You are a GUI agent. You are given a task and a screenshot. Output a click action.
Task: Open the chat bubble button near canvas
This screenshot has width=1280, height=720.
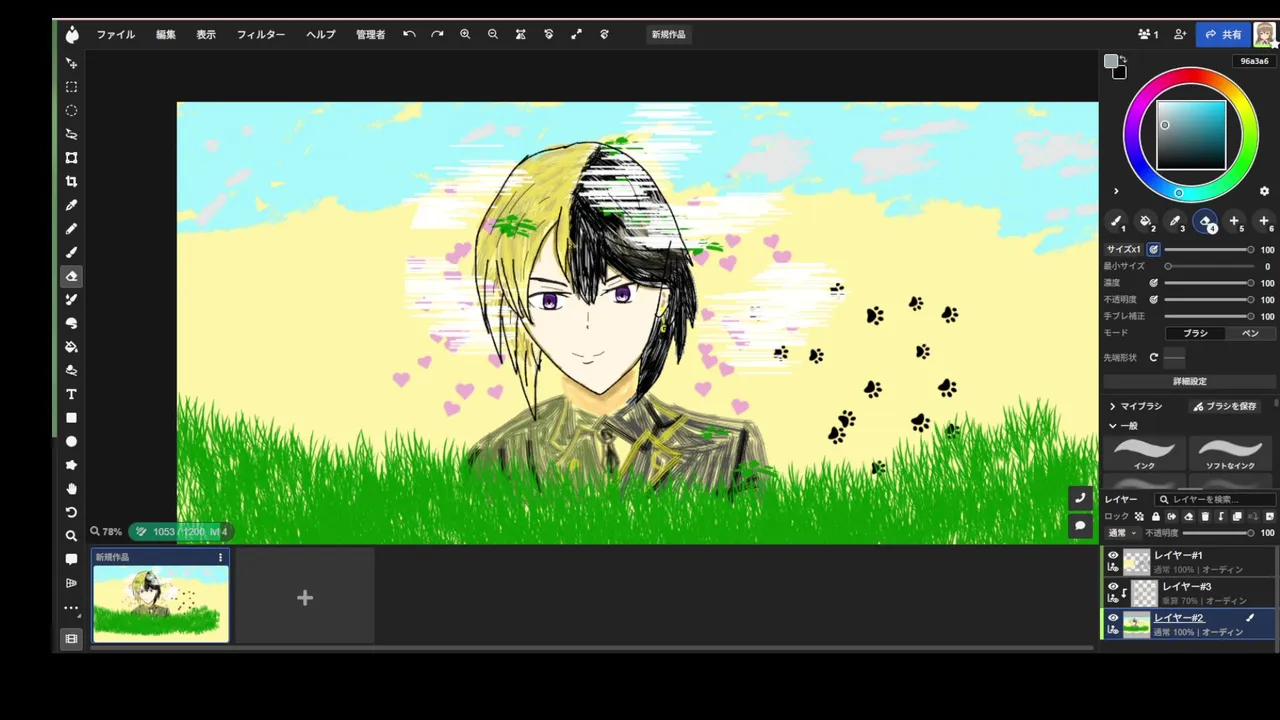coord(1080,525)
